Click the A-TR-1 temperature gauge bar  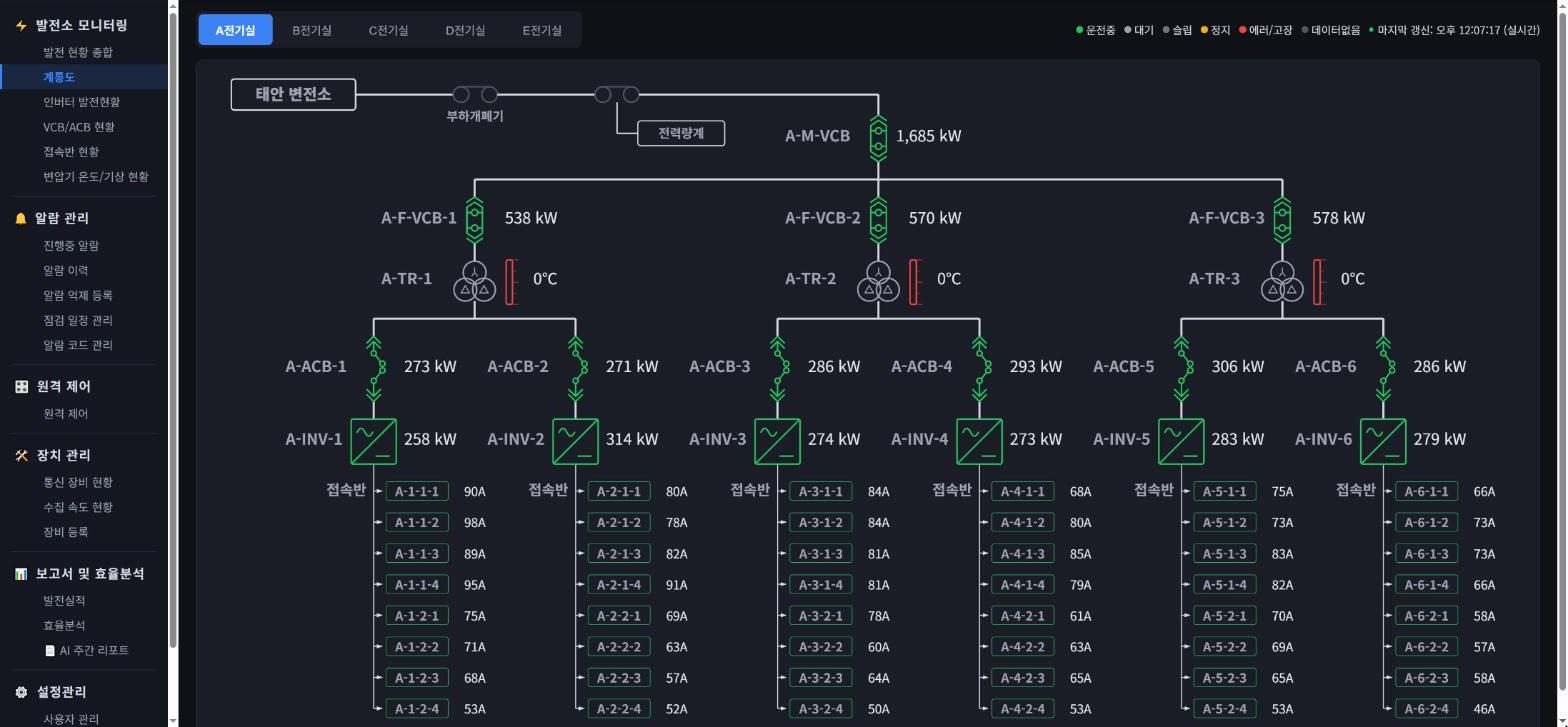(x=511, y=282)
